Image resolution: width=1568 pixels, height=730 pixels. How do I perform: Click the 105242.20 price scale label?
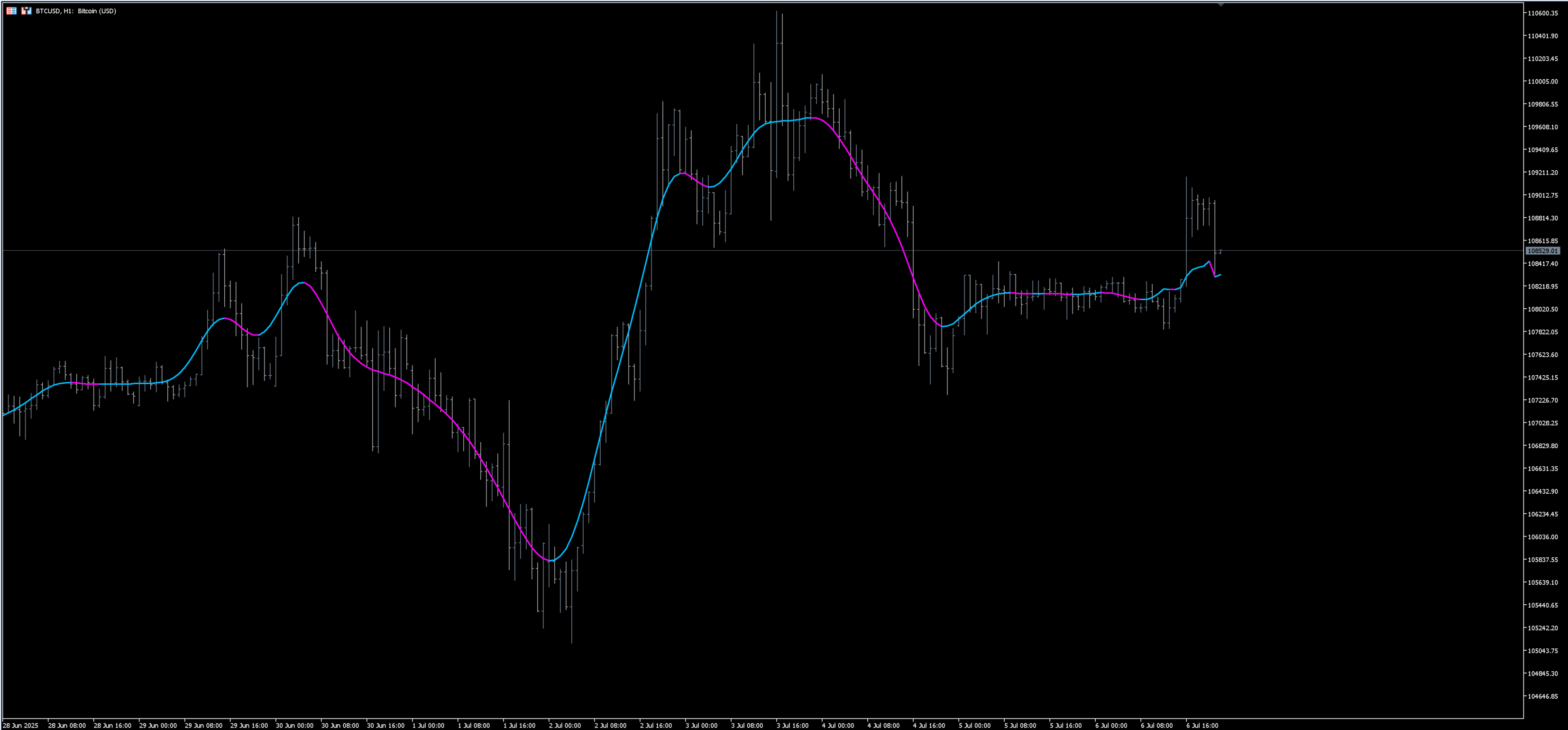(1542, 628)
